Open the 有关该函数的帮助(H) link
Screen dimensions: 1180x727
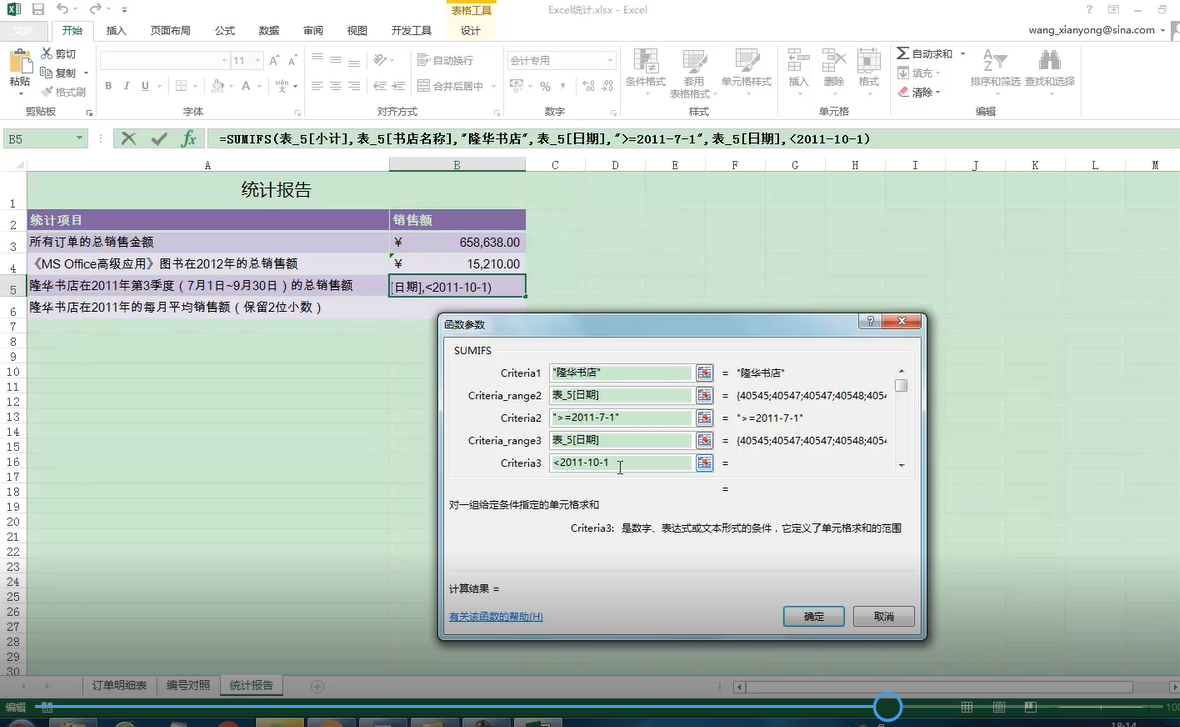[496, 617]
